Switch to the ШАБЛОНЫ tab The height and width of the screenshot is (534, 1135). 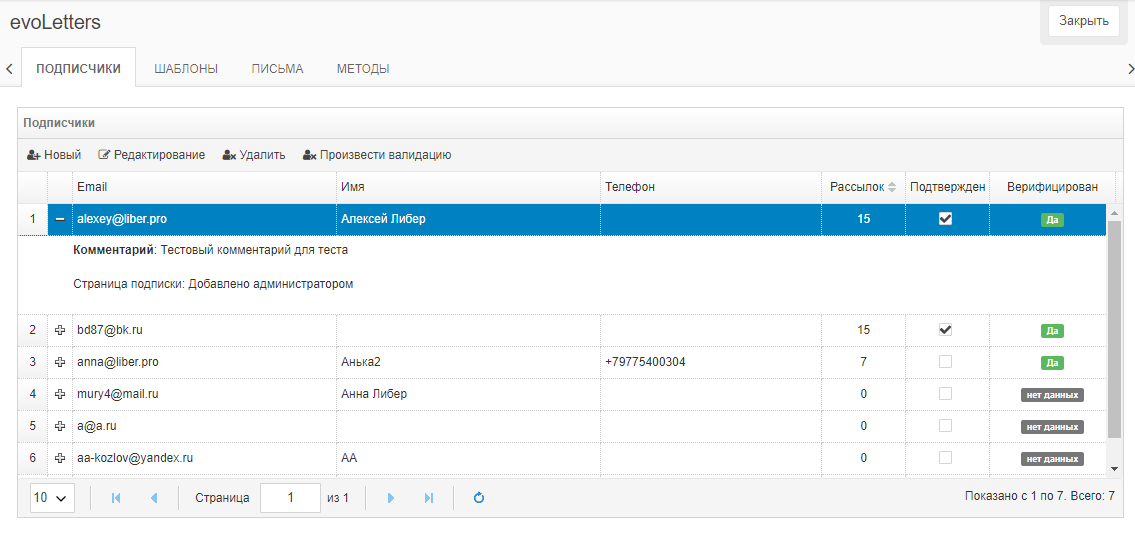click(x=186, y=69)
